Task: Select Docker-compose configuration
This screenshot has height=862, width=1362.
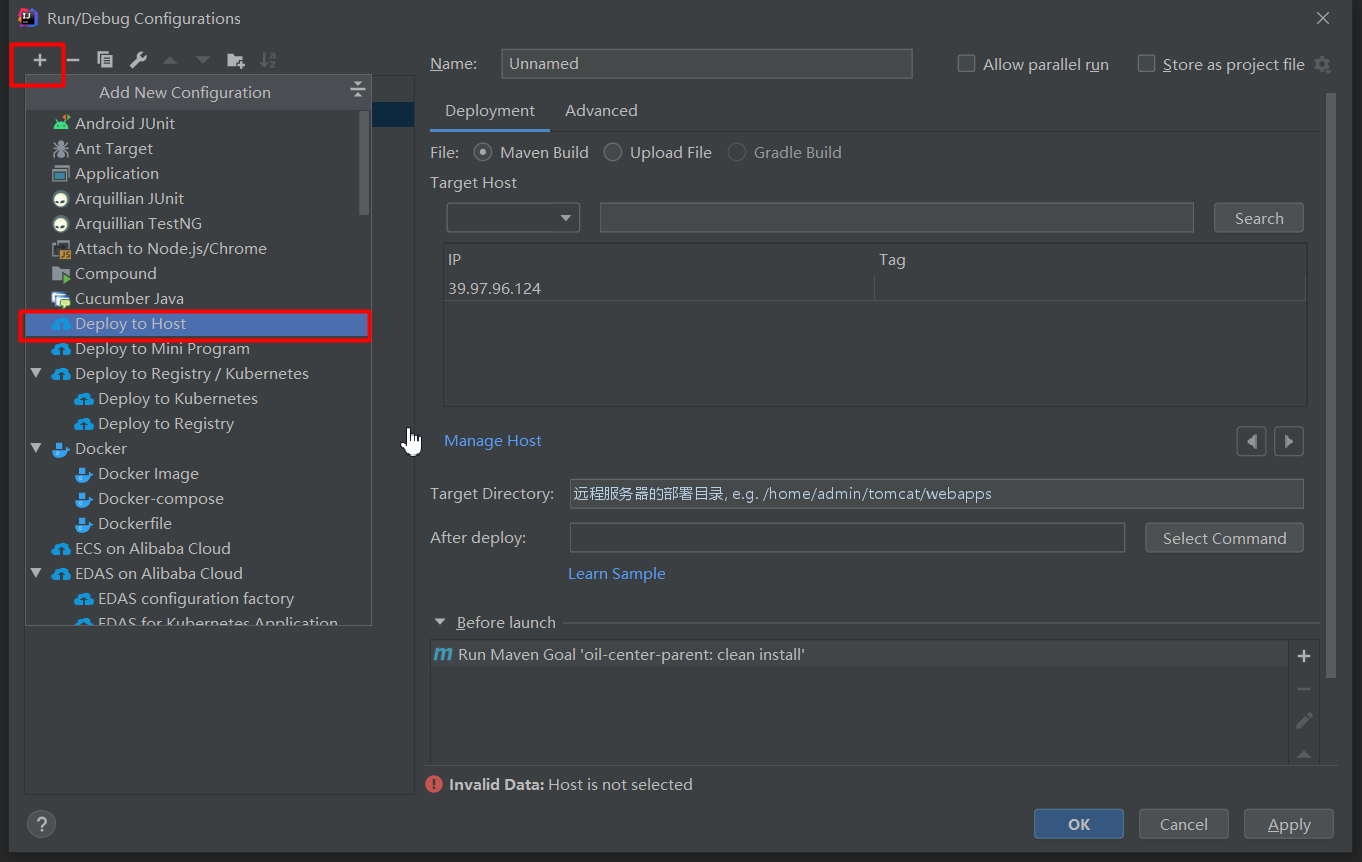Action: click(x=198, y=498)
